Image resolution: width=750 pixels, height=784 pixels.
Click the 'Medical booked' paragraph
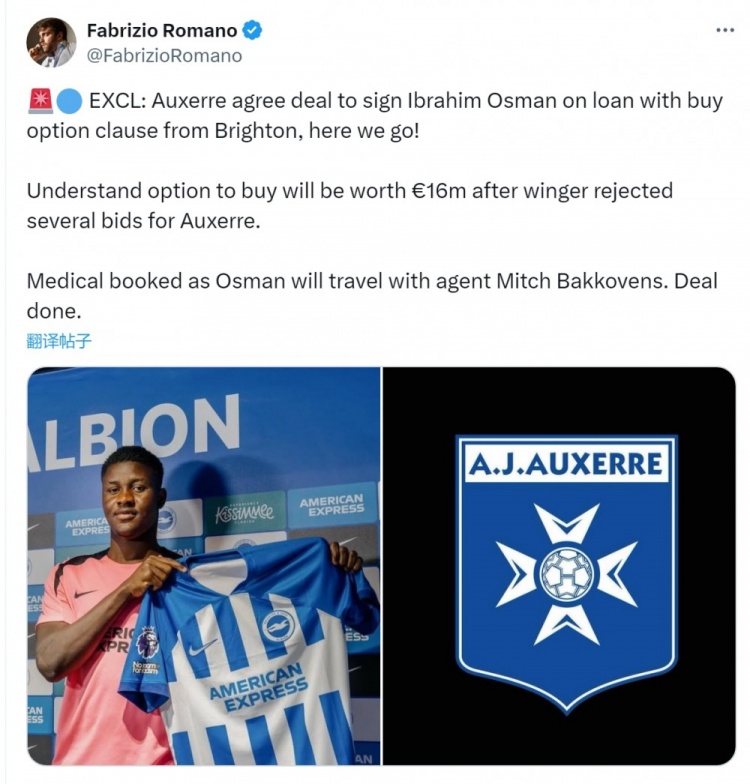click(x=372, y=296)
